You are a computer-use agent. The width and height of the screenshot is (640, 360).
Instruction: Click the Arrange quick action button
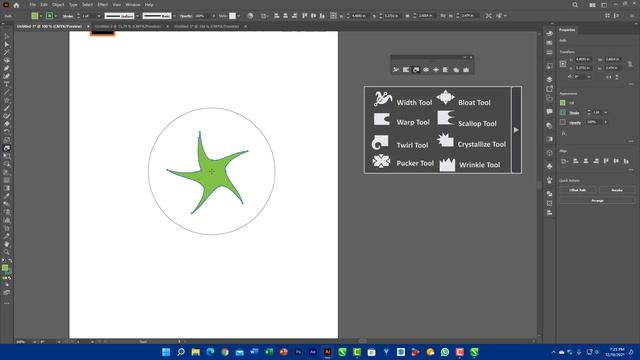[x=597, y=201]
